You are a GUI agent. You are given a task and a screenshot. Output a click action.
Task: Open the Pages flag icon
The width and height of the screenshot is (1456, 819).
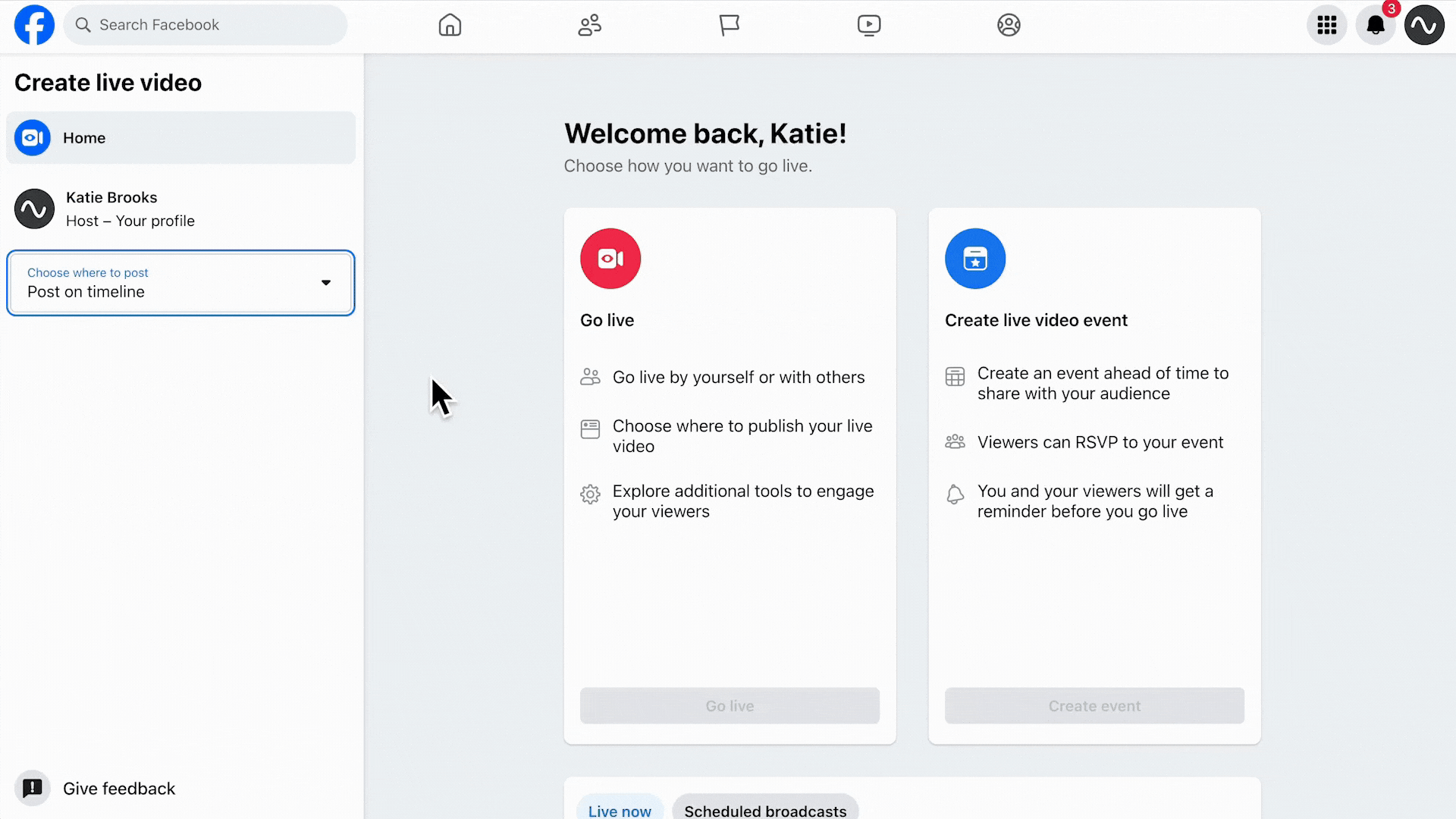(729, 25)
